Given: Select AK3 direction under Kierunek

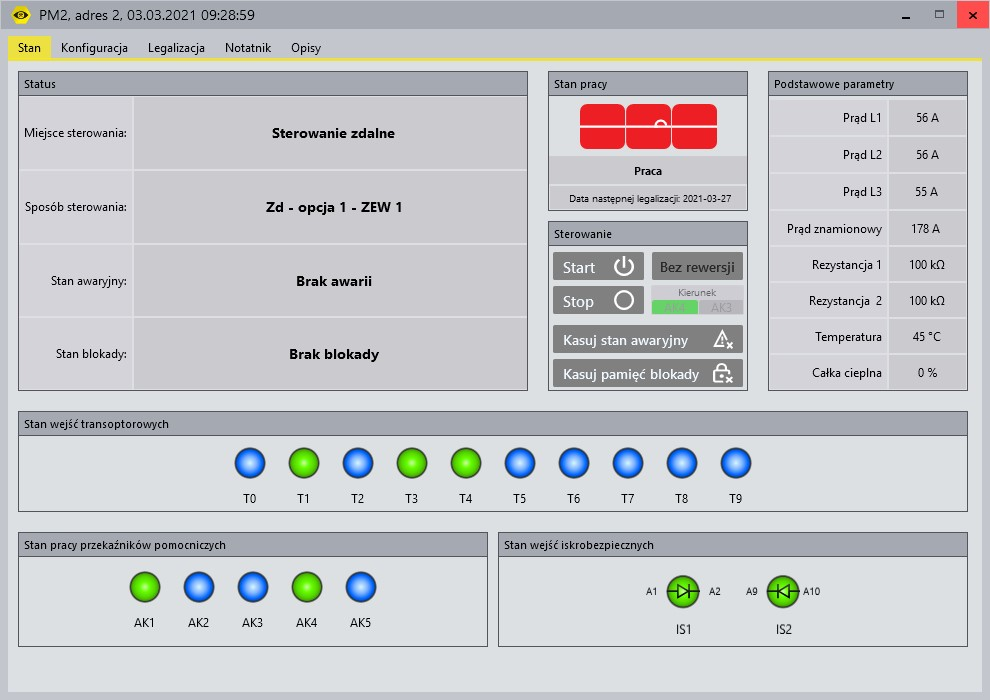Looking at the screenshot, I should tap(721, 307).
